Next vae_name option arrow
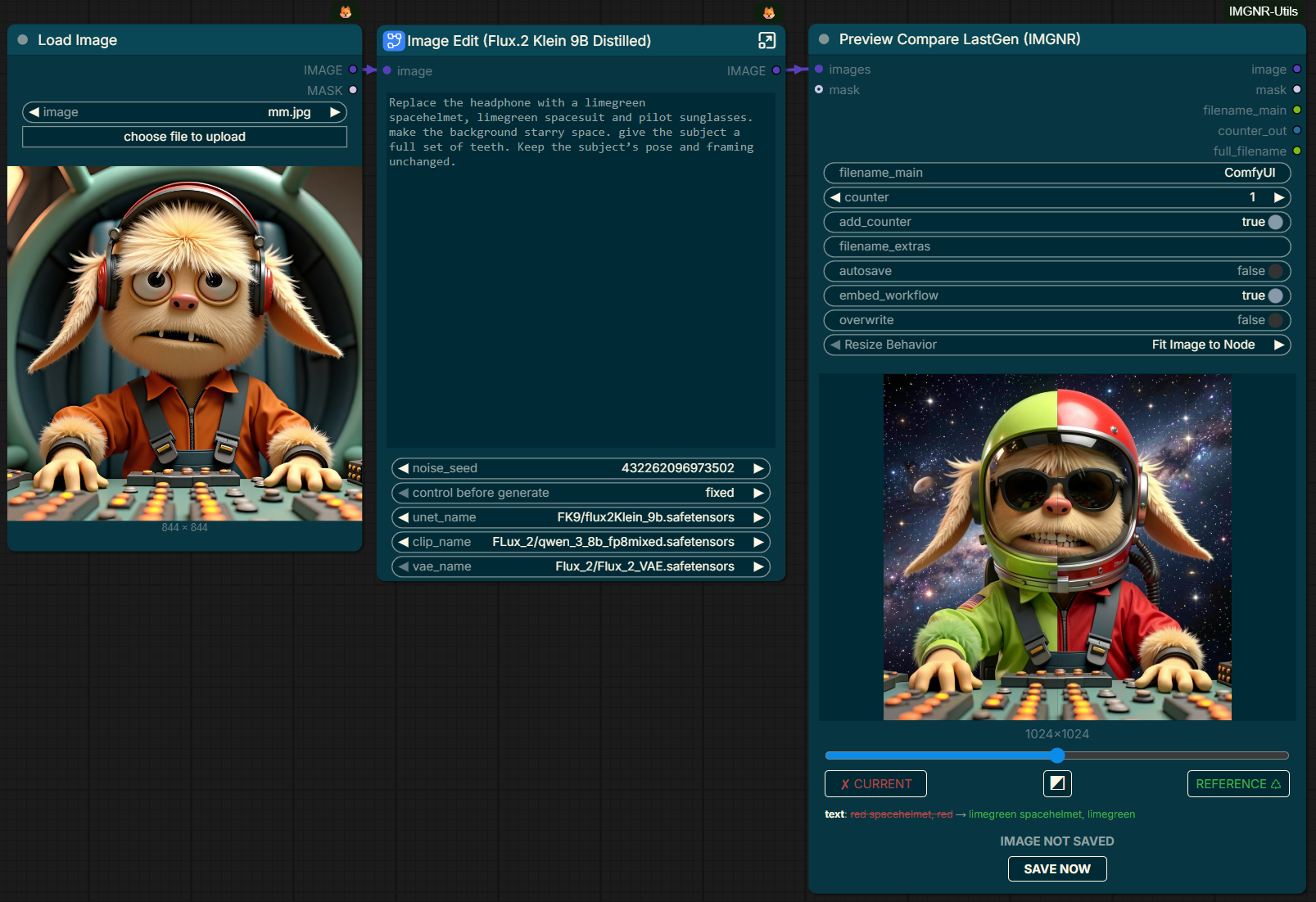1316x902 pixels. tap(758, 566)
